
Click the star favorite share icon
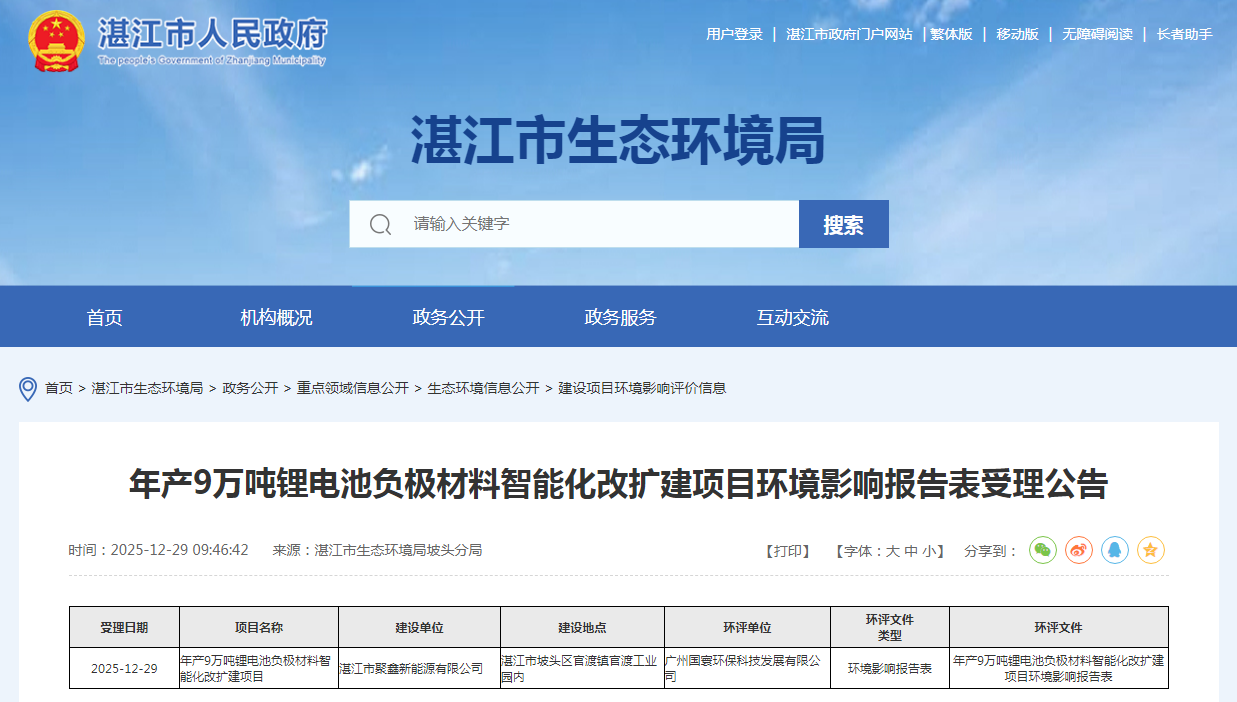click(x=1150, y=549)
